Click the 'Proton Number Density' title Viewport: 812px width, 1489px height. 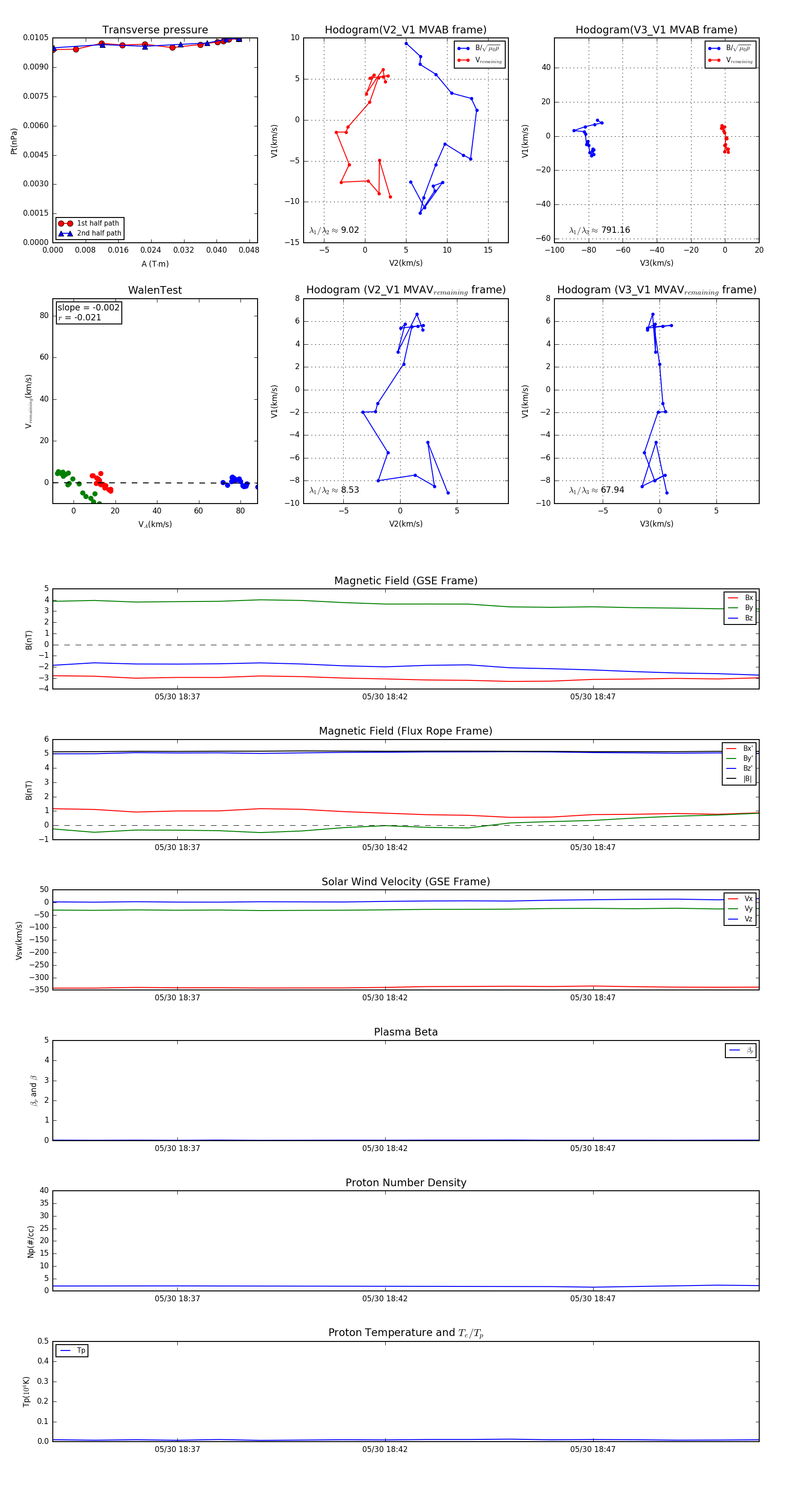click(406, 1183)
